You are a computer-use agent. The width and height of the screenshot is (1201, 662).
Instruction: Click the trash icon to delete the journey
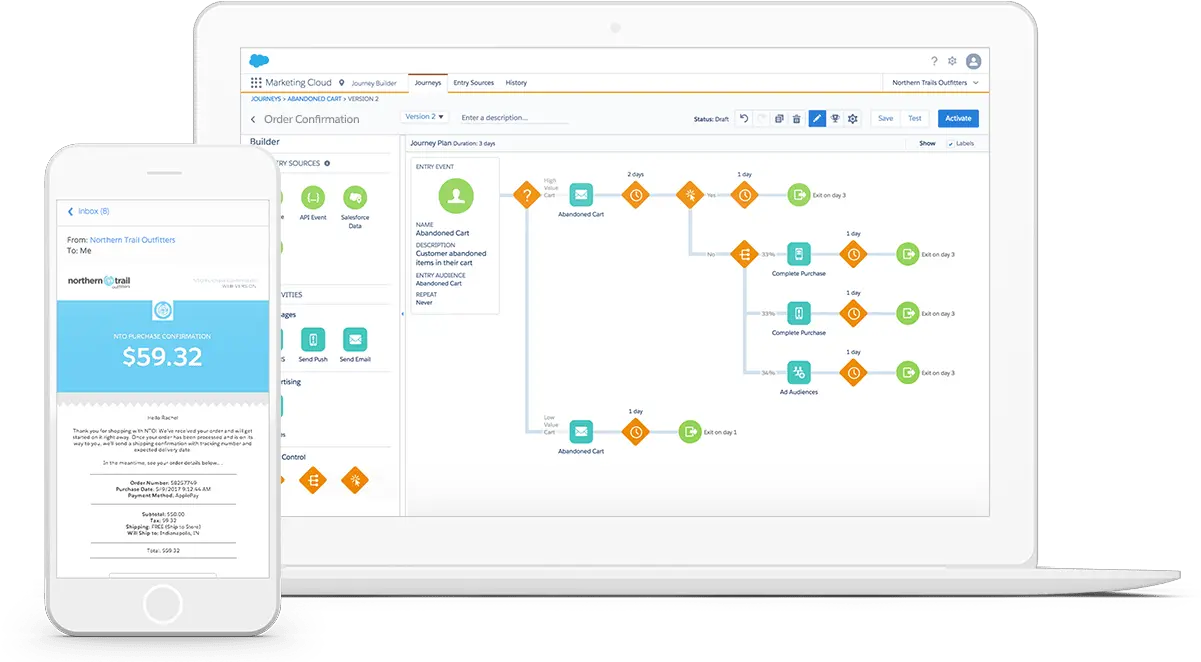click(796, 118)
